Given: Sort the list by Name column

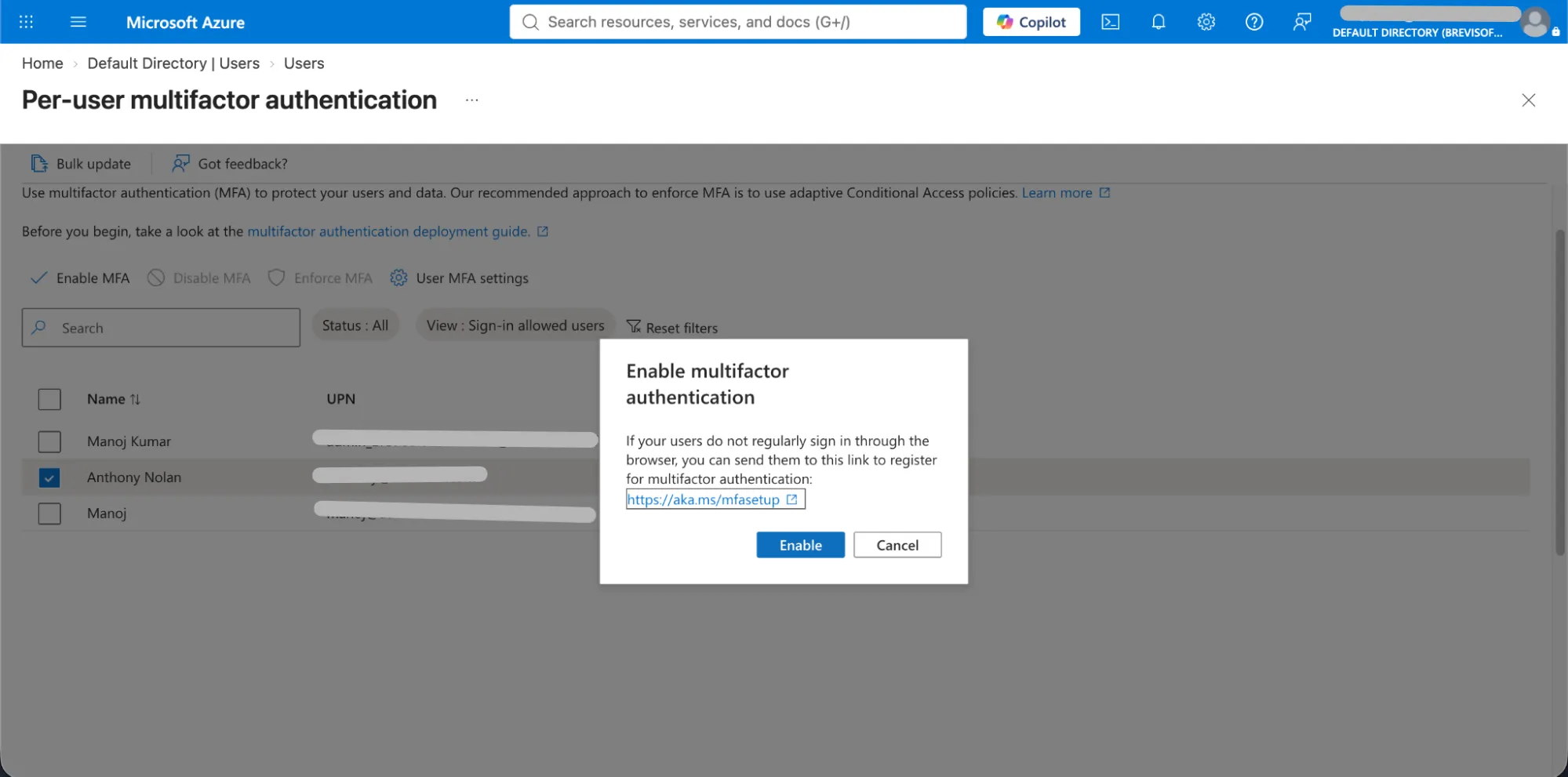Looking at the screenshot, I should point(114,399).
